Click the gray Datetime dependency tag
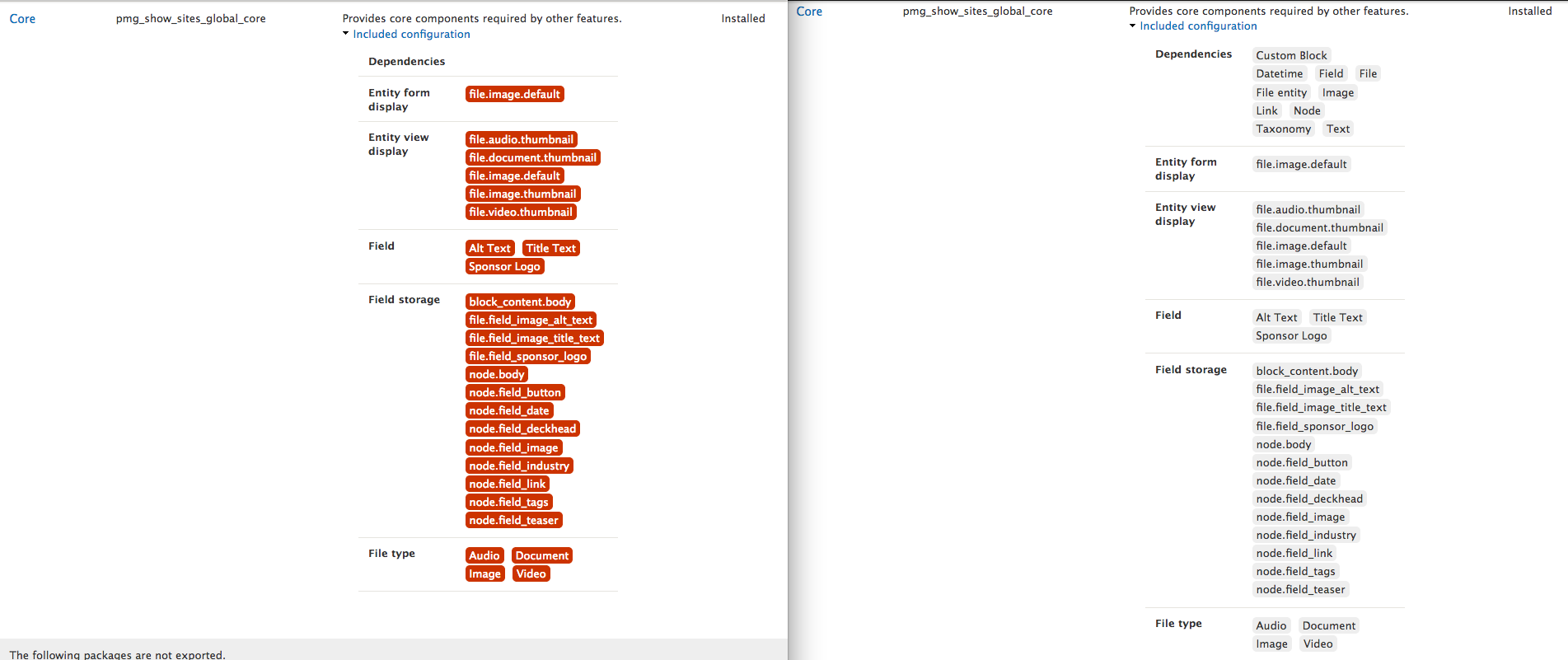The image size is (1568, 660). [1280, 73]
